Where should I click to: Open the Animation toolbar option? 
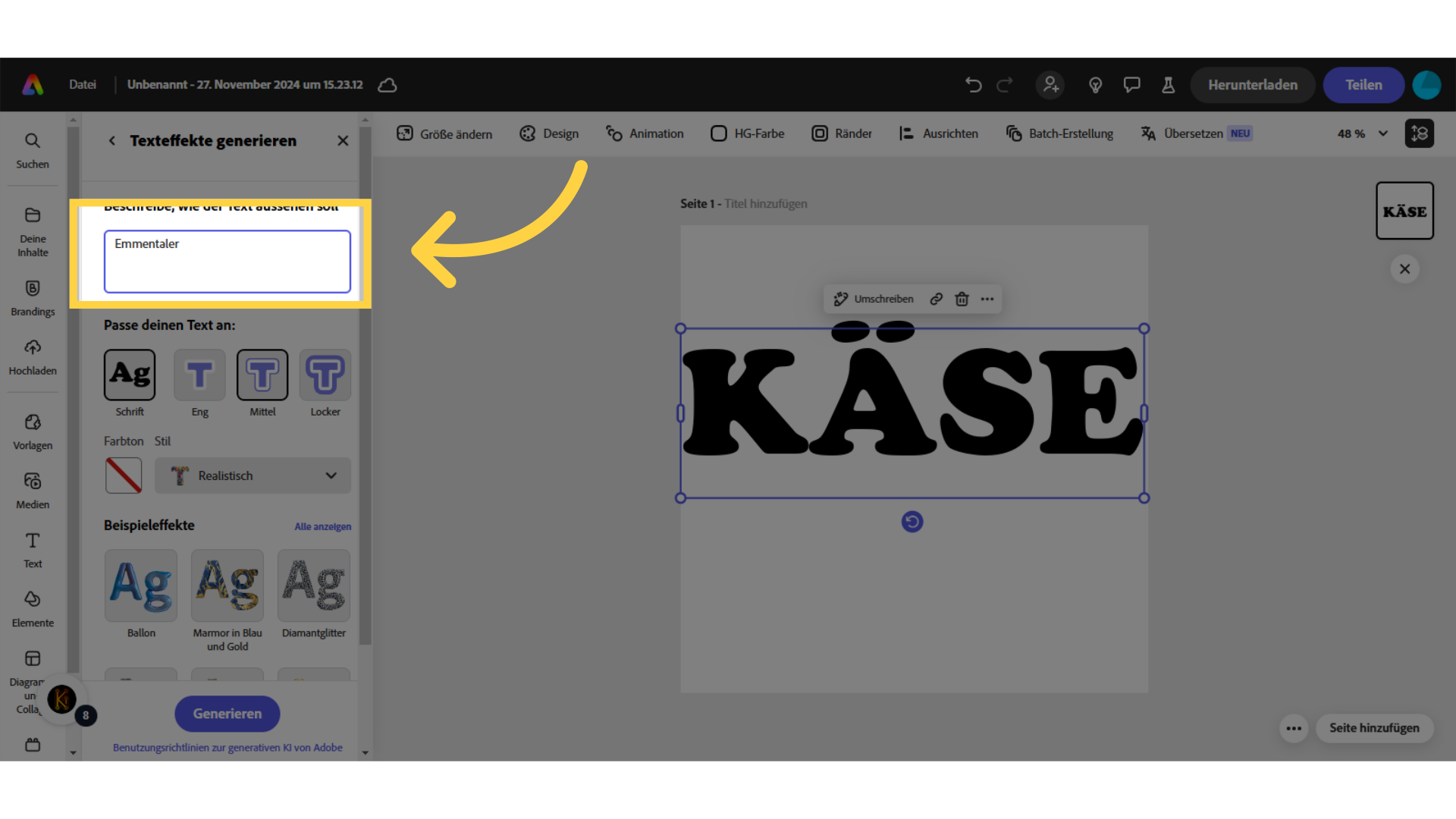tap(645, 133)
